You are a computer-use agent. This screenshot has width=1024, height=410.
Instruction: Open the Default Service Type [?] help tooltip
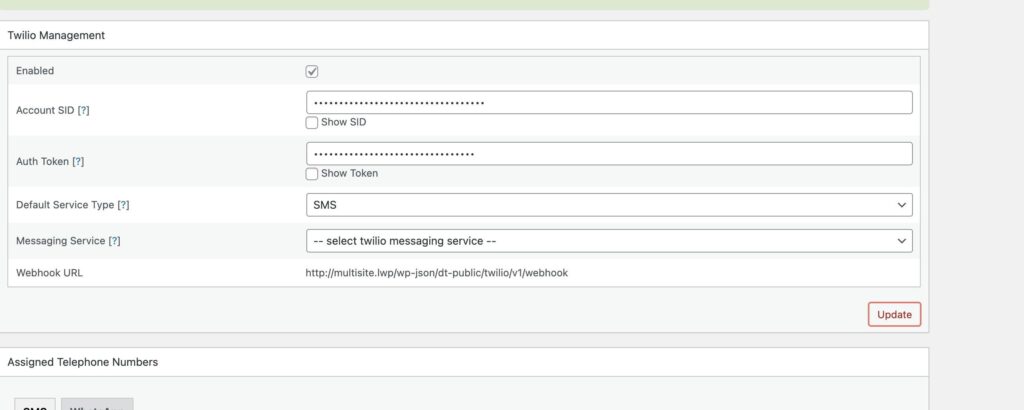pyautogui.click(x=123, y=205)
